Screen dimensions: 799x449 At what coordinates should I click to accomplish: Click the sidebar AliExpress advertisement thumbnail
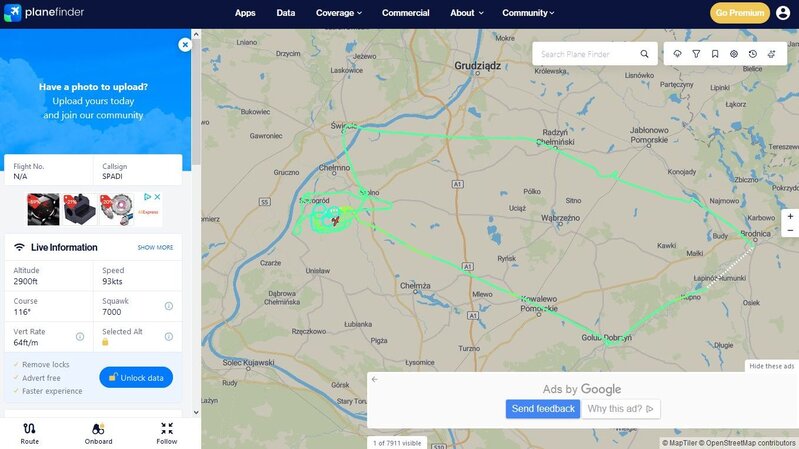tap(95, 209)
